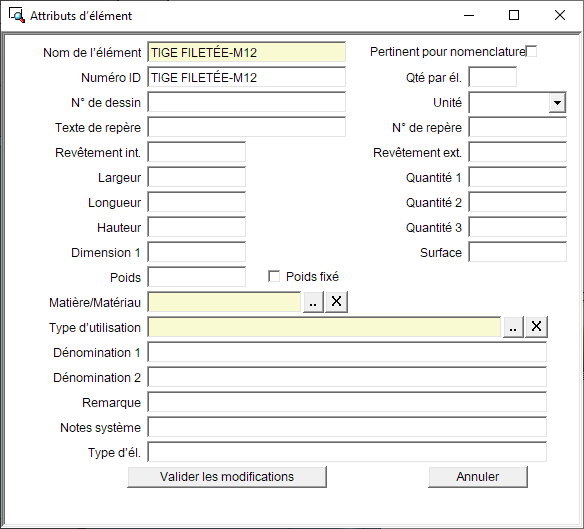The height and width of the screenshot is (529, 584).
Task: Focus the Dimension 1 field
Action: click(x=197, y=252)
